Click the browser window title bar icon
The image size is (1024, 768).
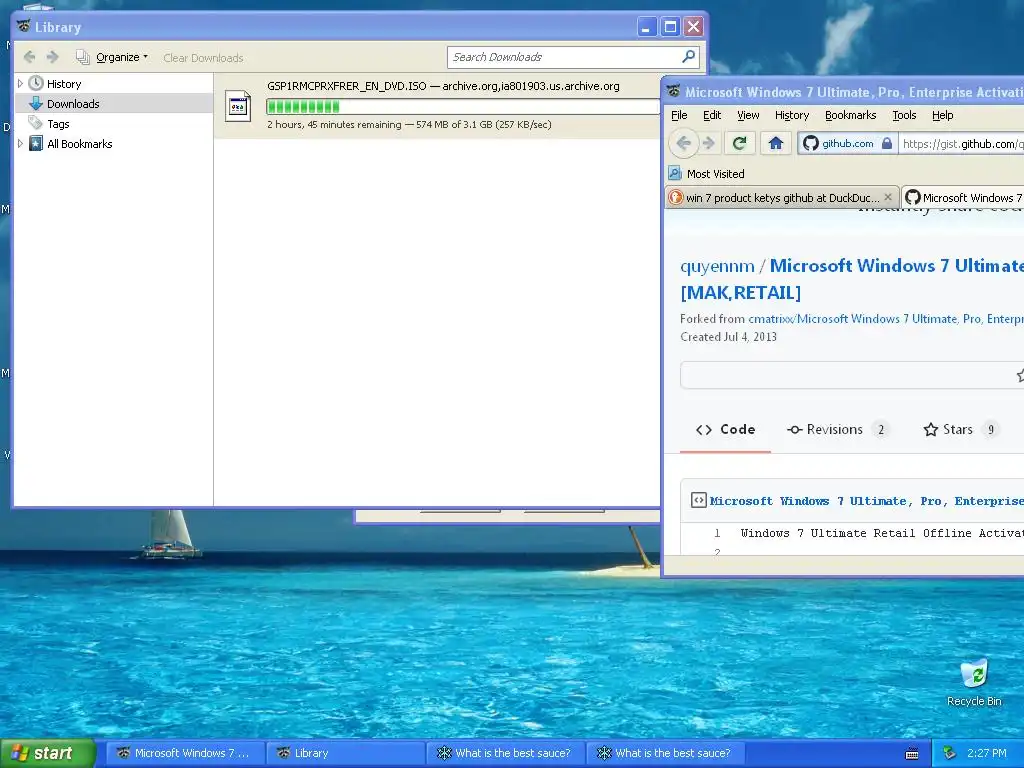click(x=674, y=91)
